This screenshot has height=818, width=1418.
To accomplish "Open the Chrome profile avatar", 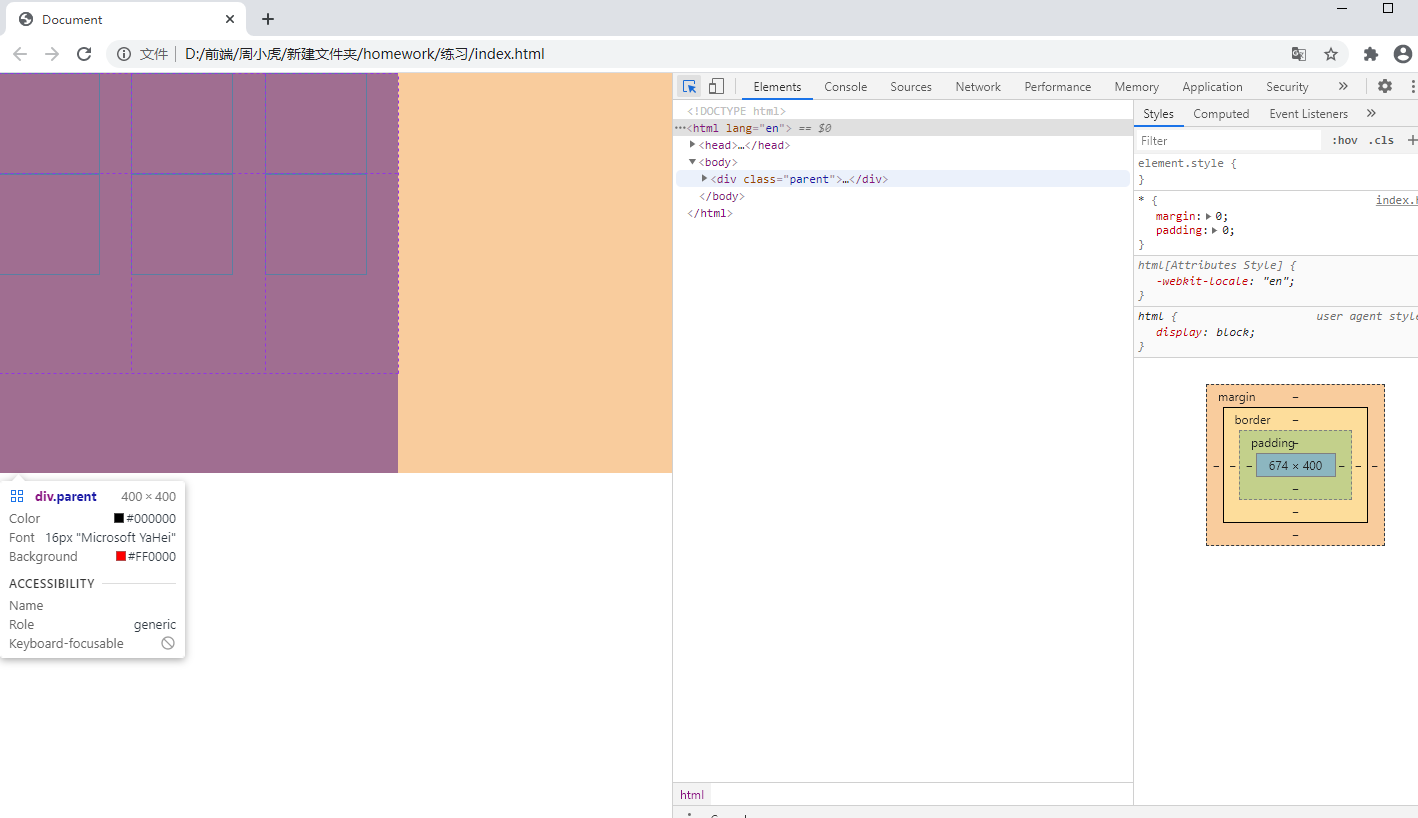I will [x=1403, y=54].
